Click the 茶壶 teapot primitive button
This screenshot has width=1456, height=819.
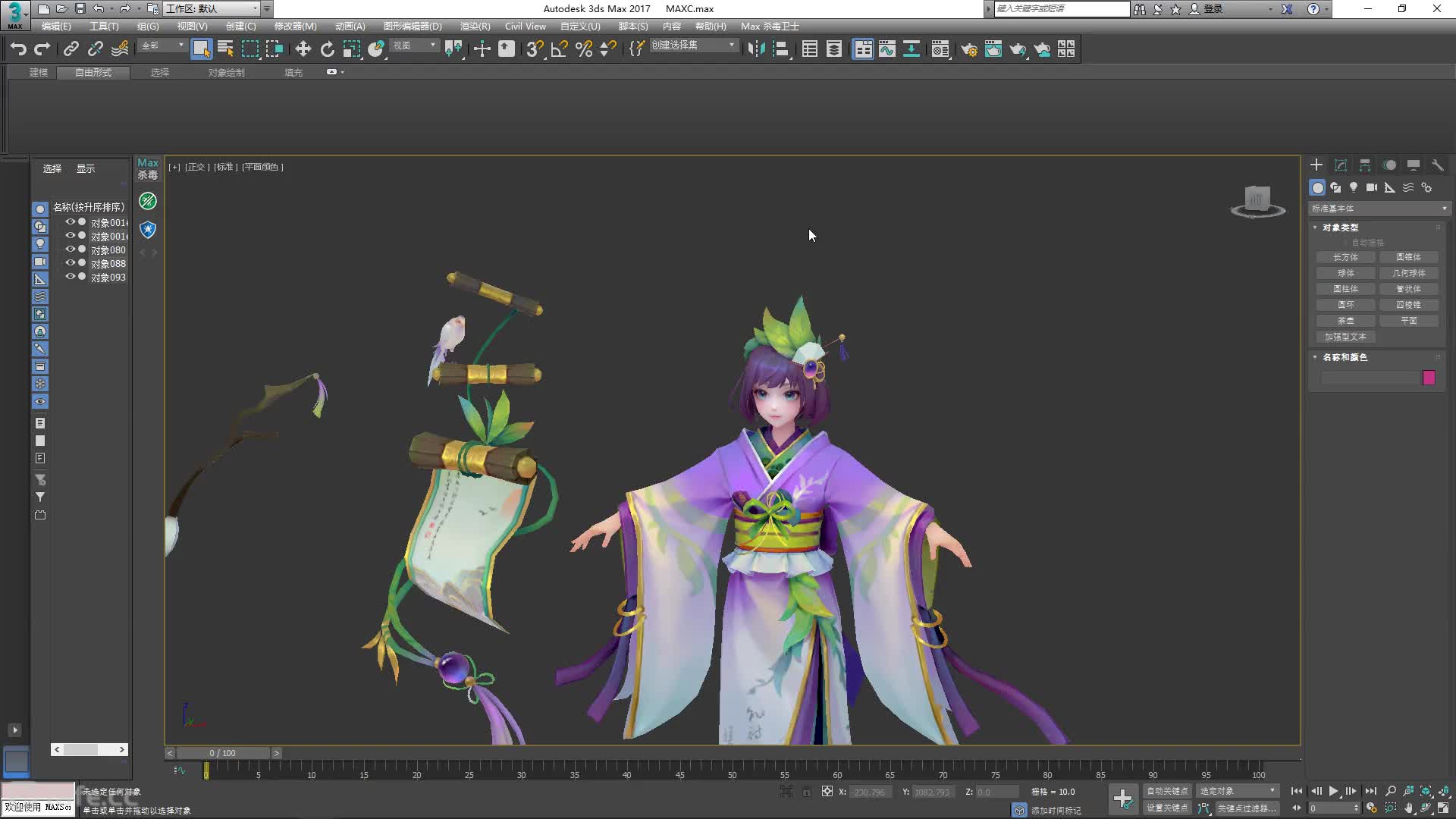tap(1346, 321)
